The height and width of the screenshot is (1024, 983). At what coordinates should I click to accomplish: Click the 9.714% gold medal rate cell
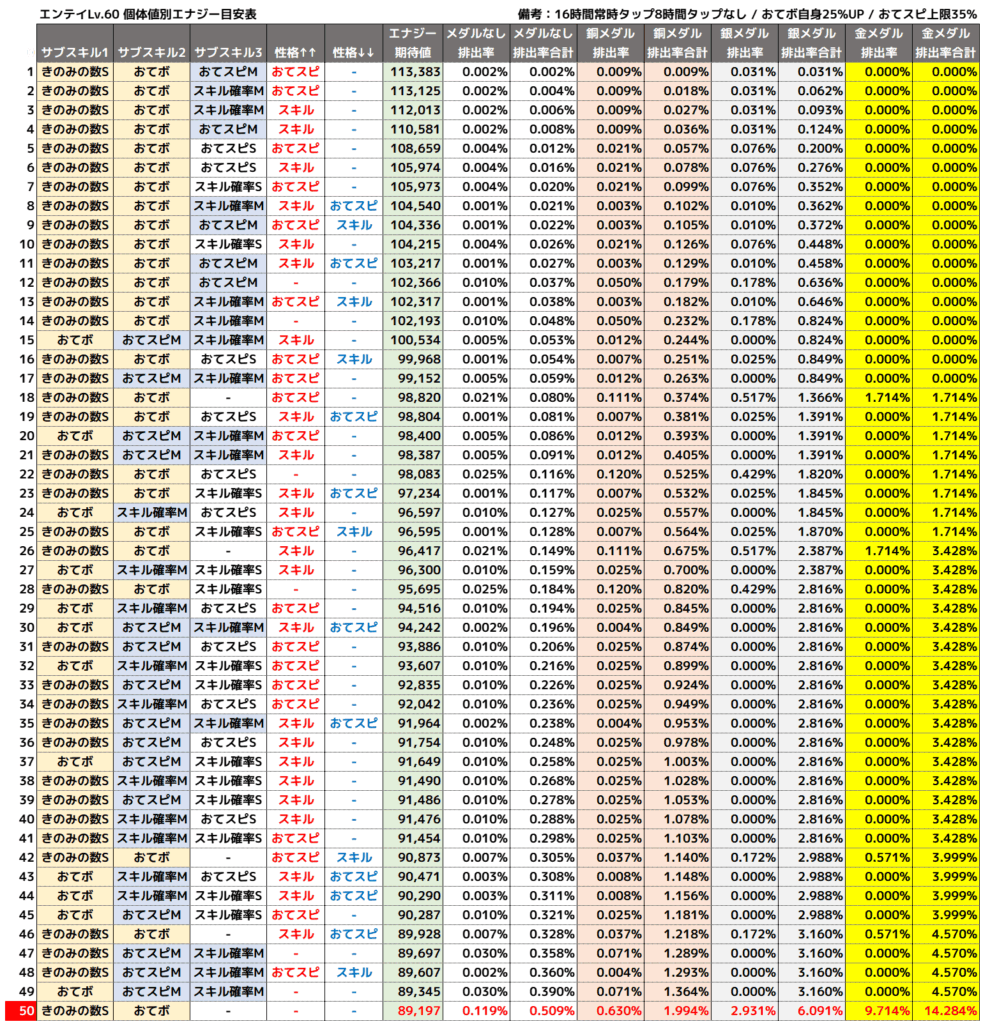pyautogui.click(x=878, y=1011)
